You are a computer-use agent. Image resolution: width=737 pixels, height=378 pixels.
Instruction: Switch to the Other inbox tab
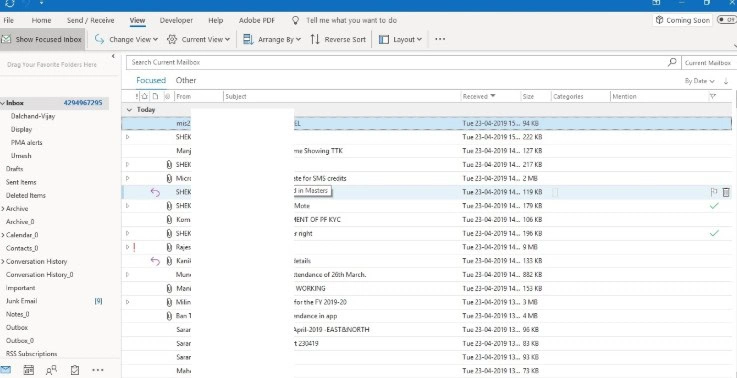tap(186, 80)
